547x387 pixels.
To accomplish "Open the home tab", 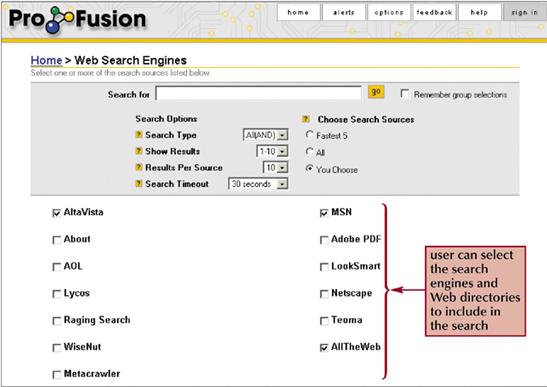I will 298,12.
